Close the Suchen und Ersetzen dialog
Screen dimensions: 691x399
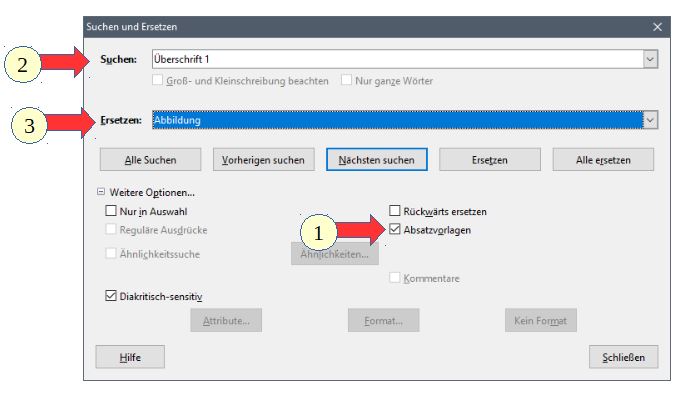click(658, 27)
